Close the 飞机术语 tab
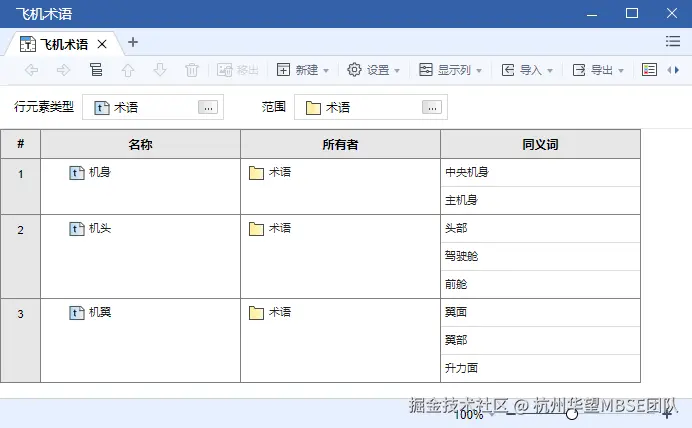 tap(102, 44)
